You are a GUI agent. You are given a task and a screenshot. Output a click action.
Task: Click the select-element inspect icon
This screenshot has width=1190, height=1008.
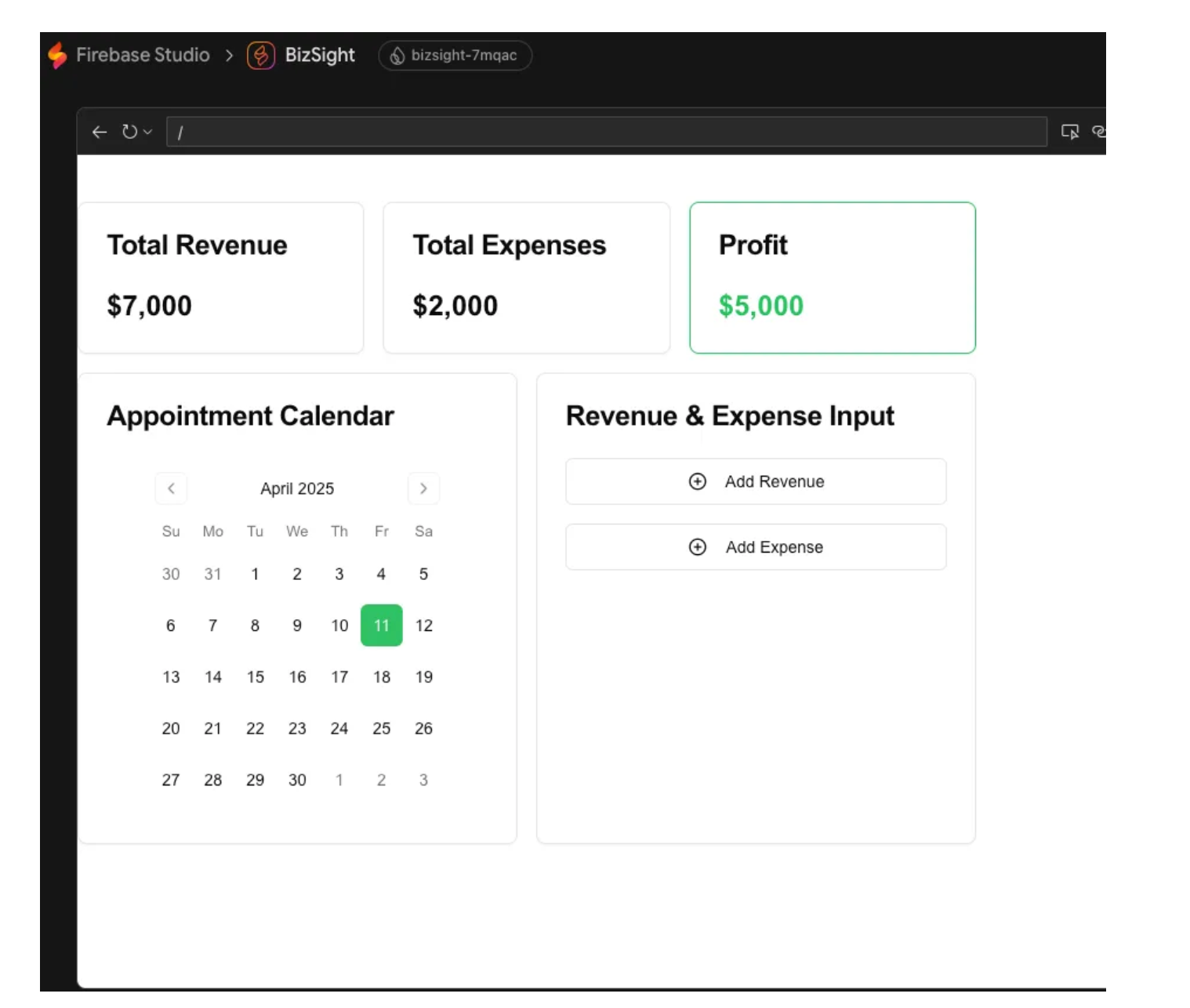(x=1070, y=132)
